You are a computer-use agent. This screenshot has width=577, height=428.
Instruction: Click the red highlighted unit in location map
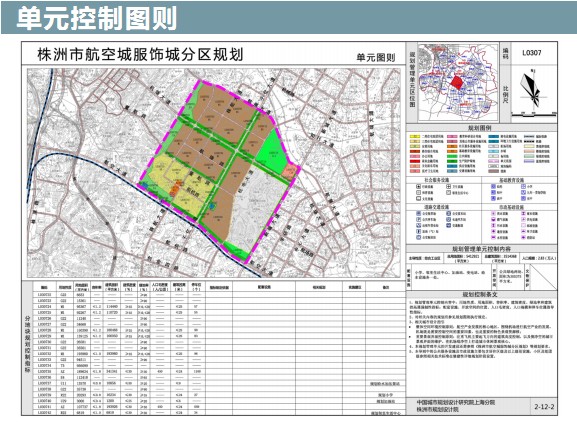coord(458,82)
